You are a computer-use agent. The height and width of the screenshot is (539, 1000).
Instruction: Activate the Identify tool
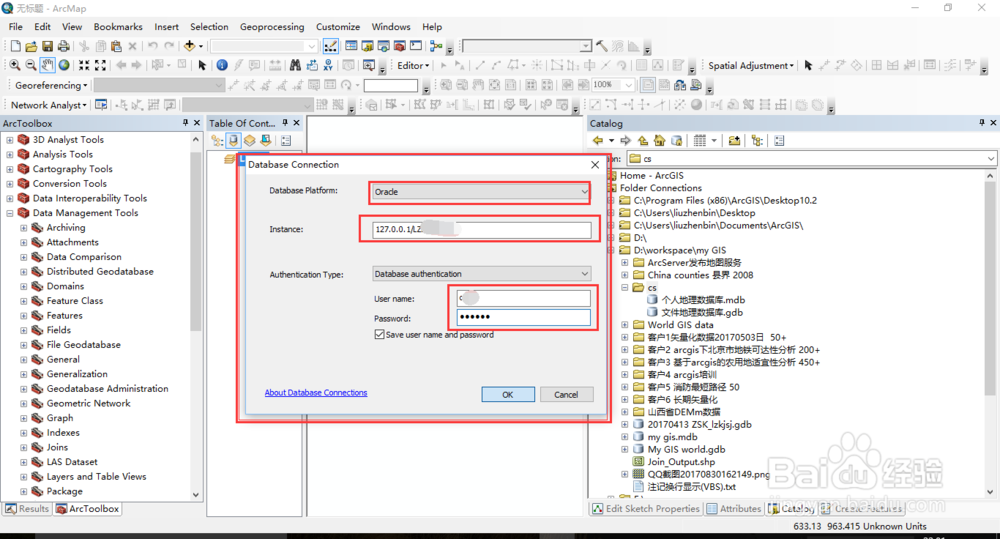click(222, 65)
